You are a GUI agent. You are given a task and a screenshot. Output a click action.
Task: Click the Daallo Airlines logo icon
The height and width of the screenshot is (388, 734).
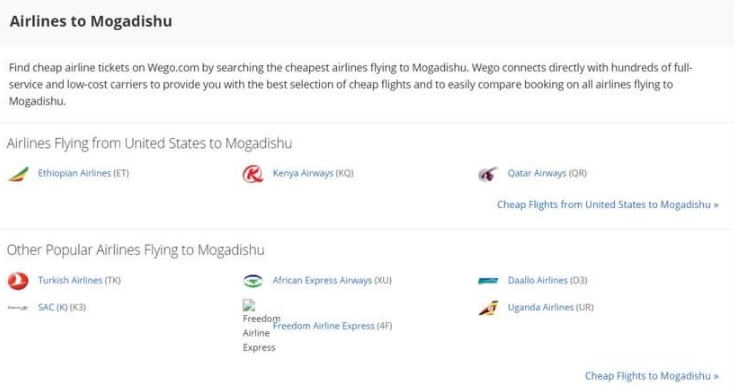pyautogui.click(x=488, y=281)
